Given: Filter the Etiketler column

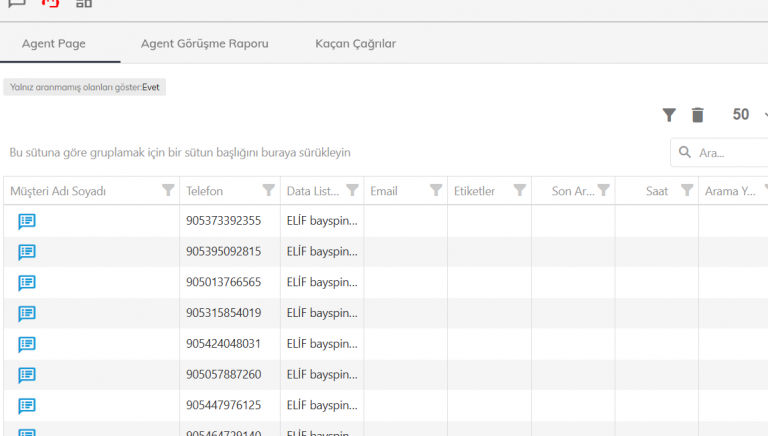Looking at the screenshot, I should click(520, 190).
